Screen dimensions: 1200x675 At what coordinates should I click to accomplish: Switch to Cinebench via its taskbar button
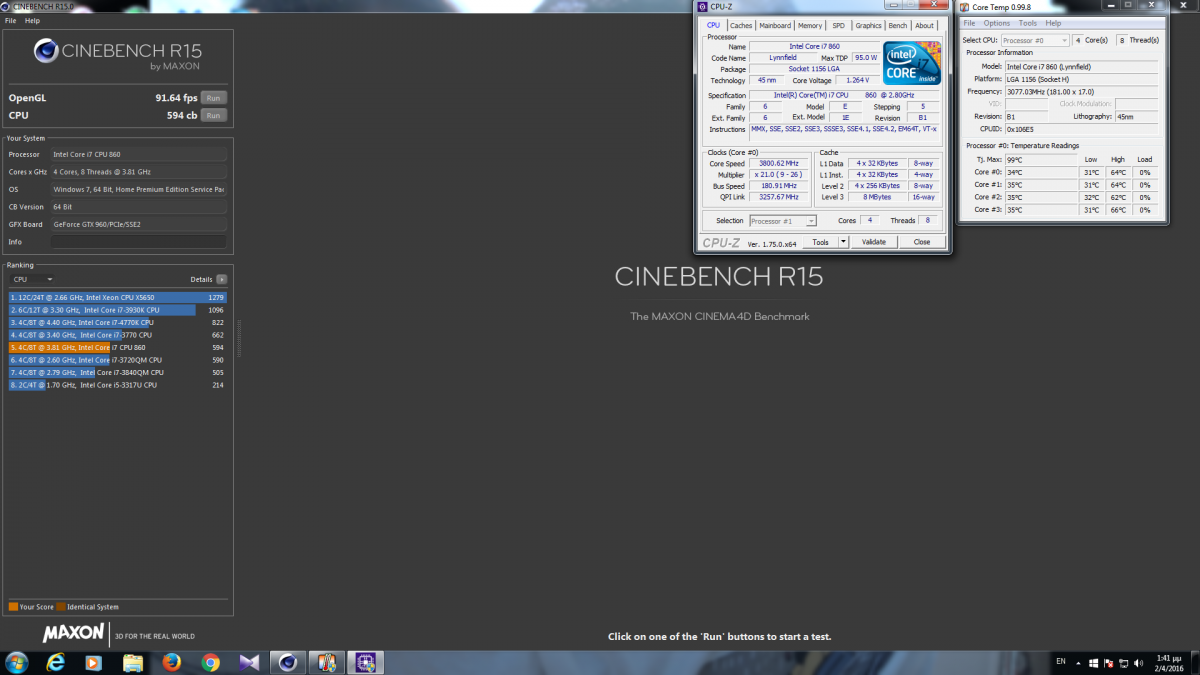click(x=288, y=662)
